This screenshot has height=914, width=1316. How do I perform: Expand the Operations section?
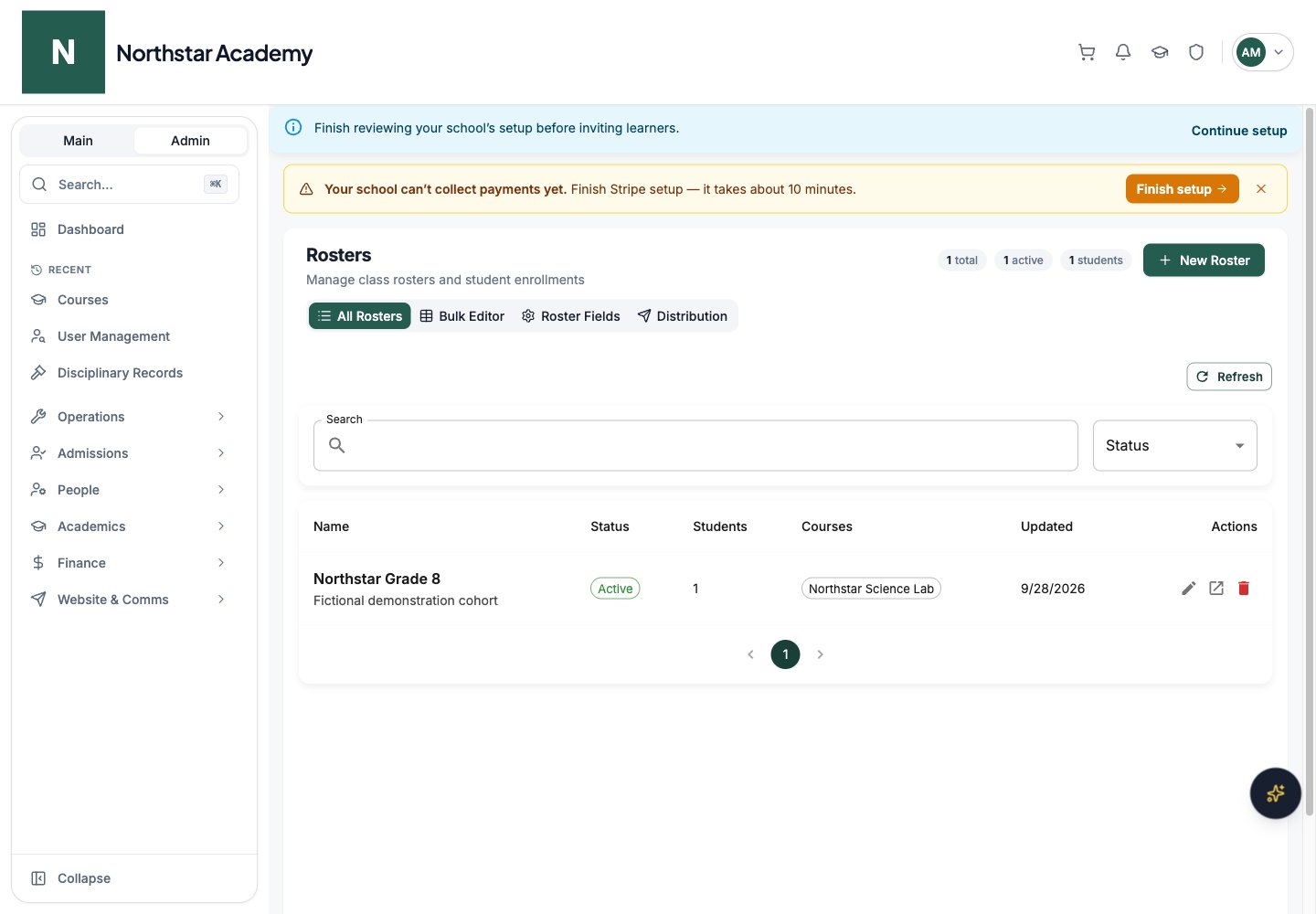click(x=130, y=417)
